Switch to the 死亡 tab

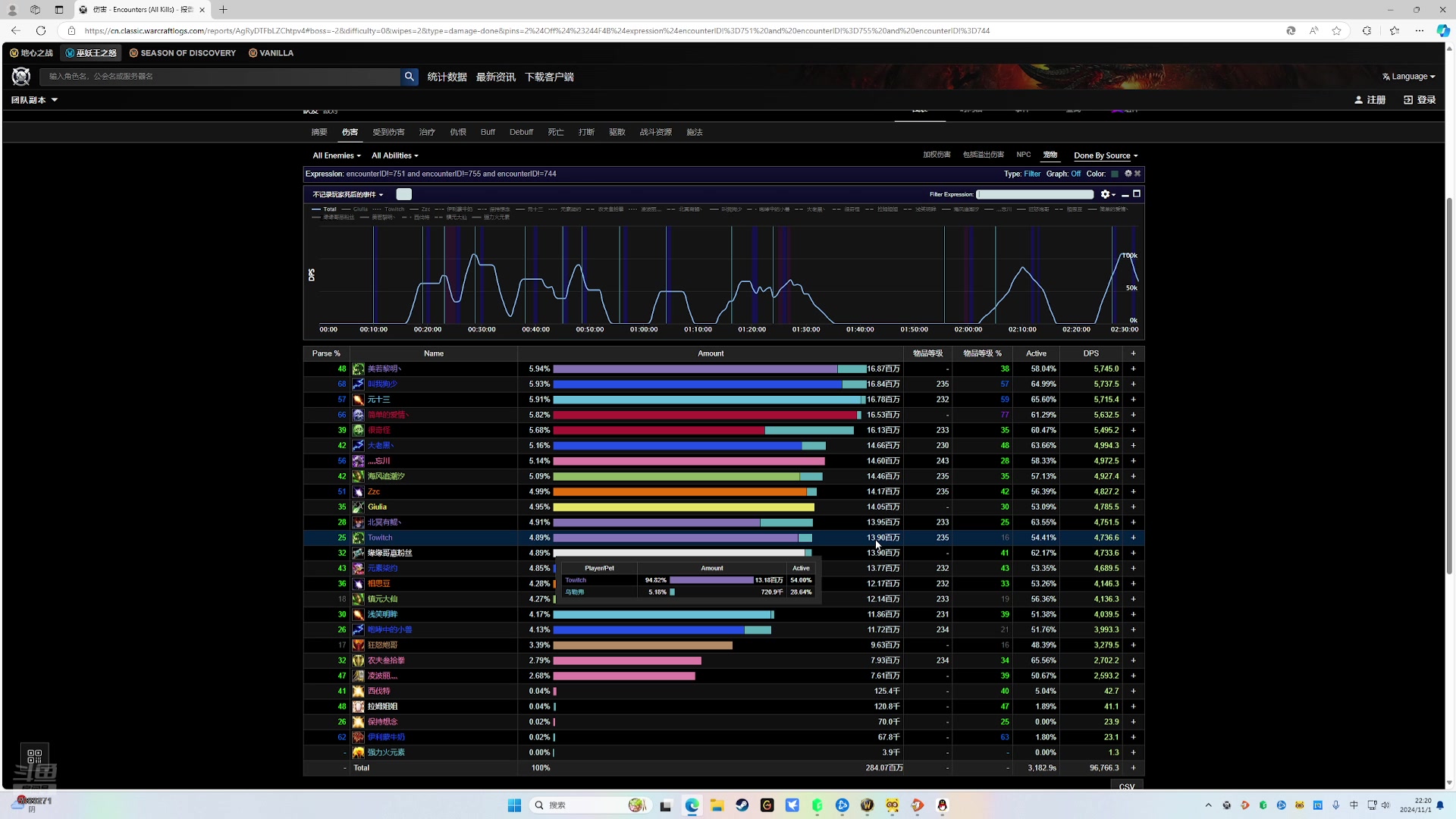coord(556,132)
